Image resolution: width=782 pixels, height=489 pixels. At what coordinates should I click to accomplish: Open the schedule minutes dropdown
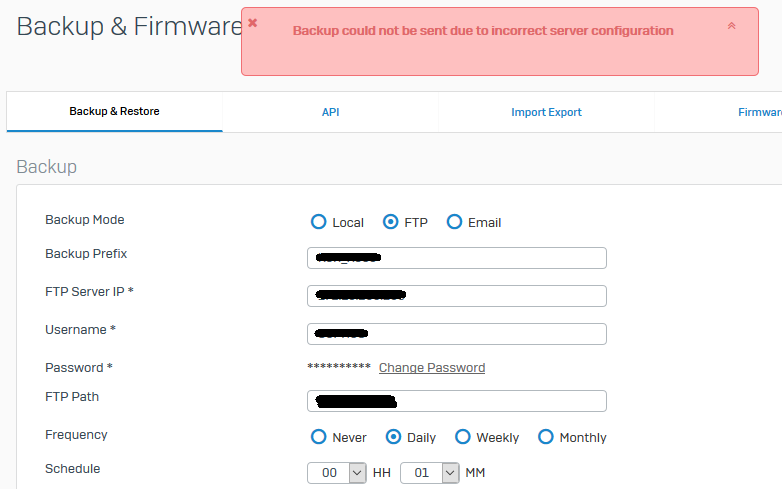click(x=430, y=472)
